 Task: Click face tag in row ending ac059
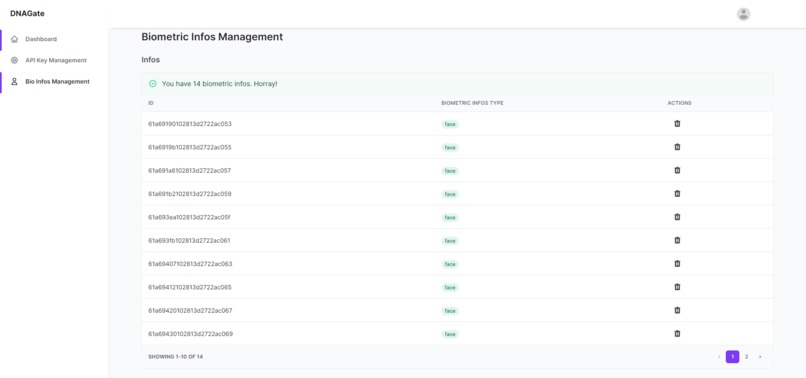(x=450, y=194)
